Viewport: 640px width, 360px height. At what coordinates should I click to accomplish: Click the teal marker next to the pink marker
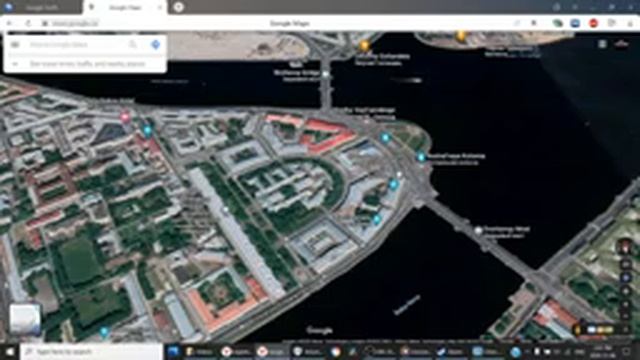tap(147, 131)
